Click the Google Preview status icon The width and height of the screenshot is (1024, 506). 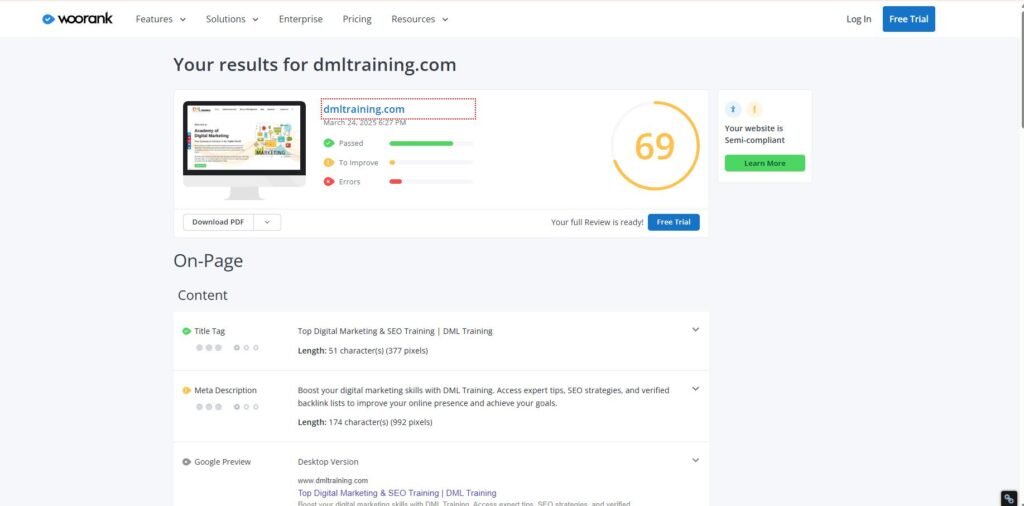[186, 462]
